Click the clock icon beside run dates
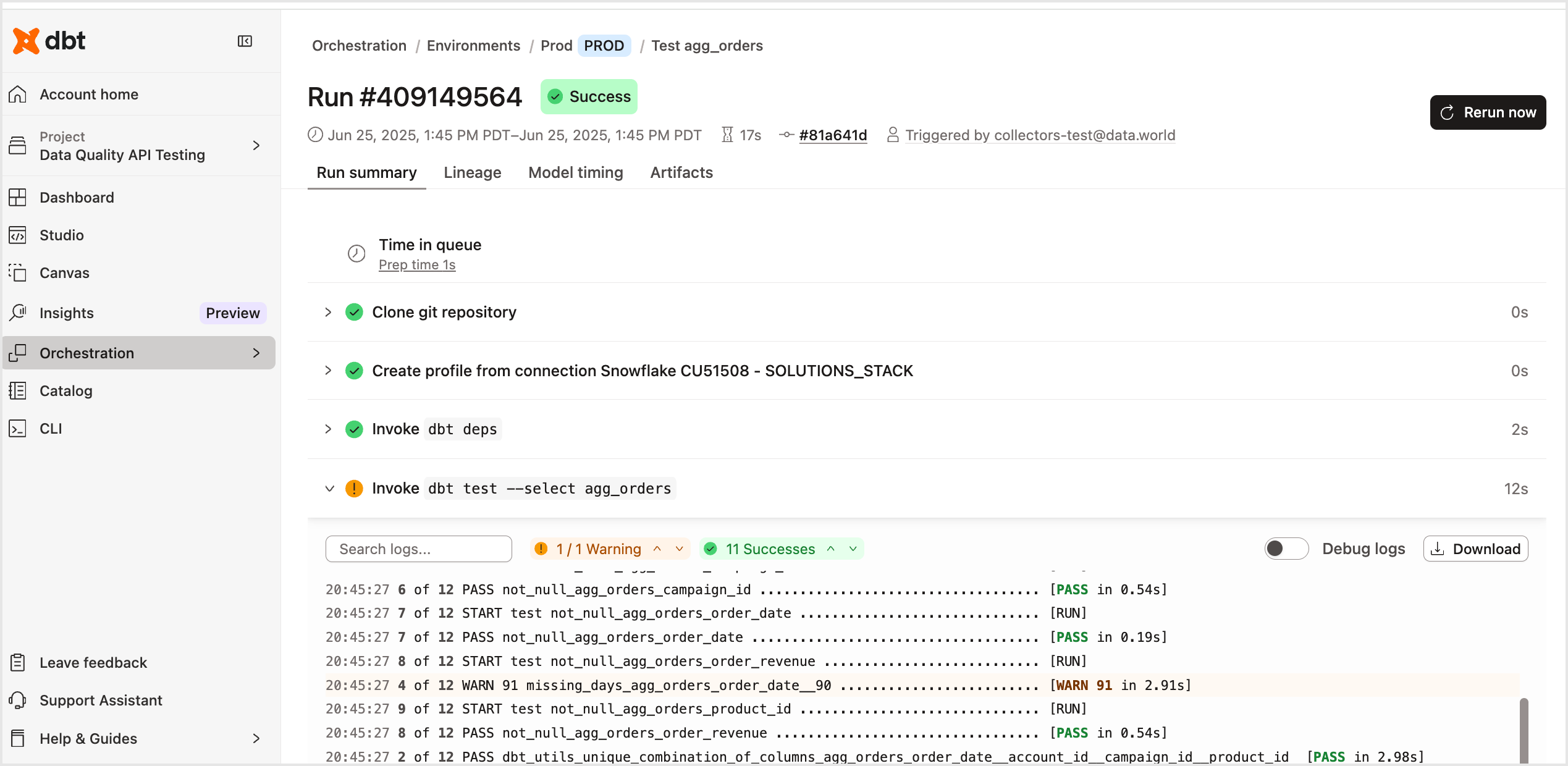Viewport: 1568px width, 766px height. coord(315,135)
